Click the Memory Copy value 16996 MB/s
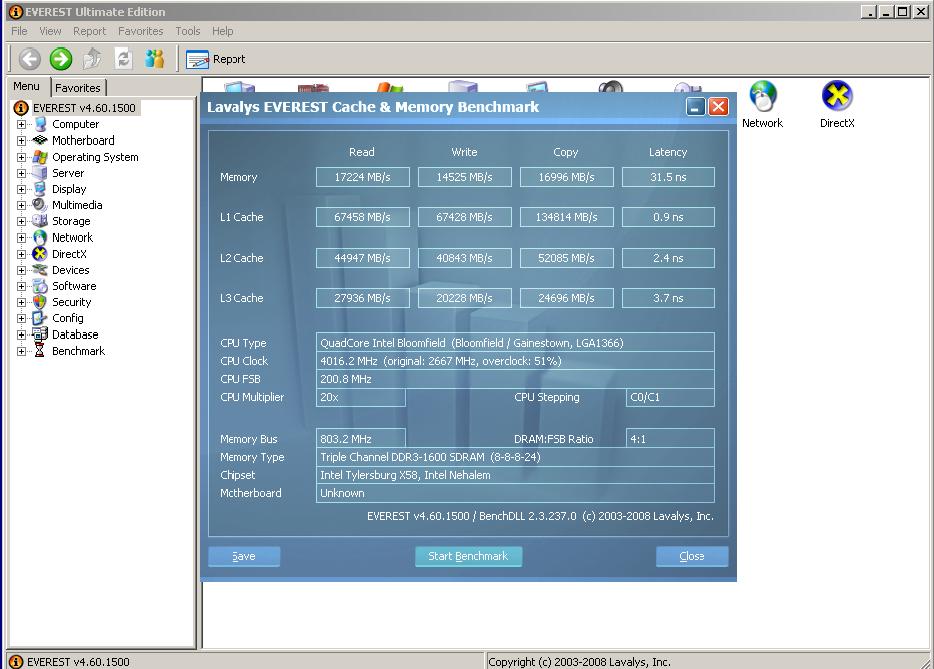This screenshot has width=934, height=669. point(566,178)
